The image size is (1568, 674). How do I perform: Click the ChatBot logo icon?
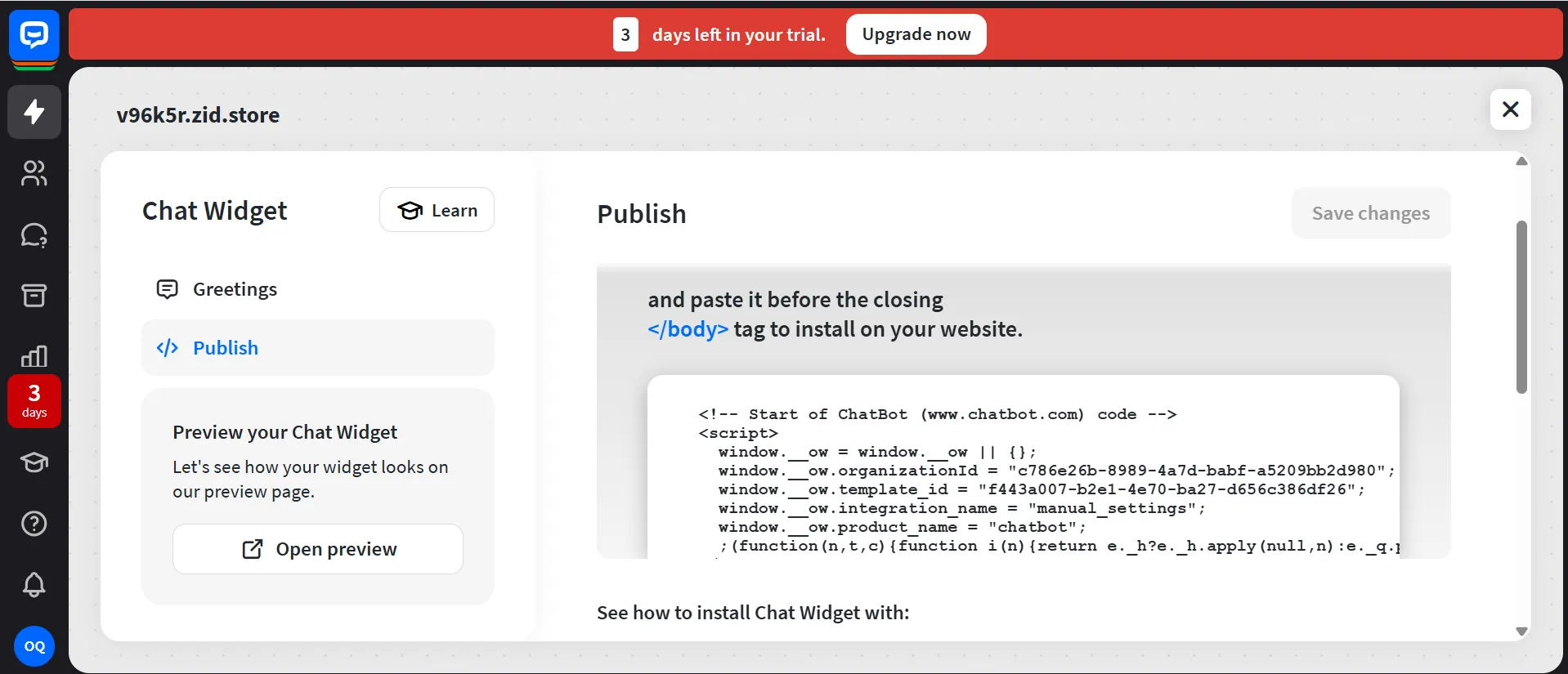pos(34,36)
